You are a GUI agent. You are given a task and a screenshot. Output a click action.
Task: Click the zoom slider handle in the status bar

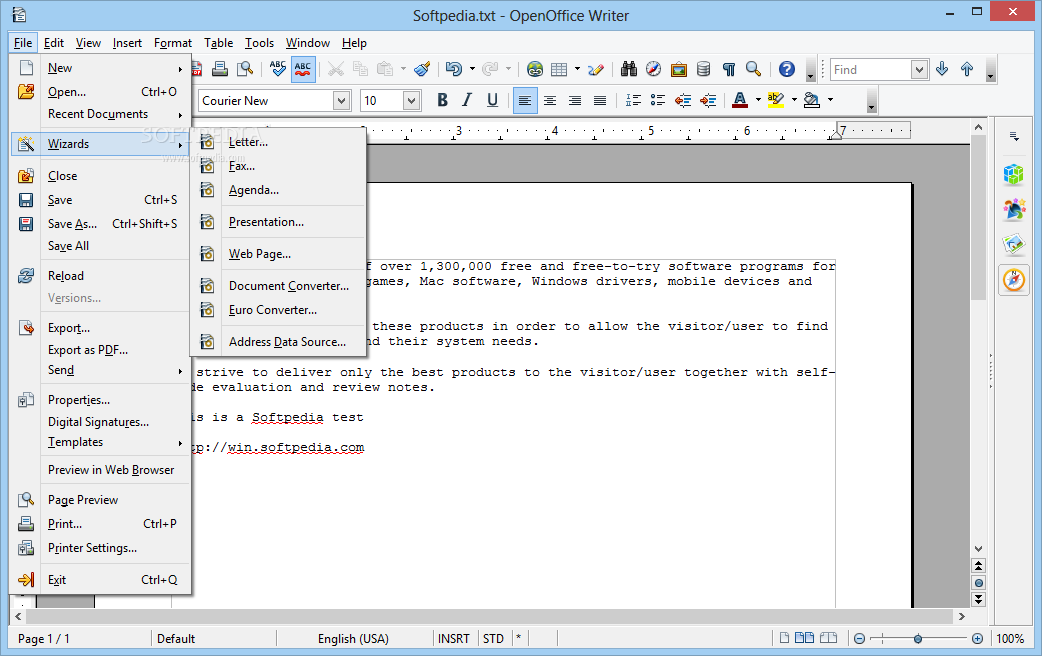(x=918, y=639)
